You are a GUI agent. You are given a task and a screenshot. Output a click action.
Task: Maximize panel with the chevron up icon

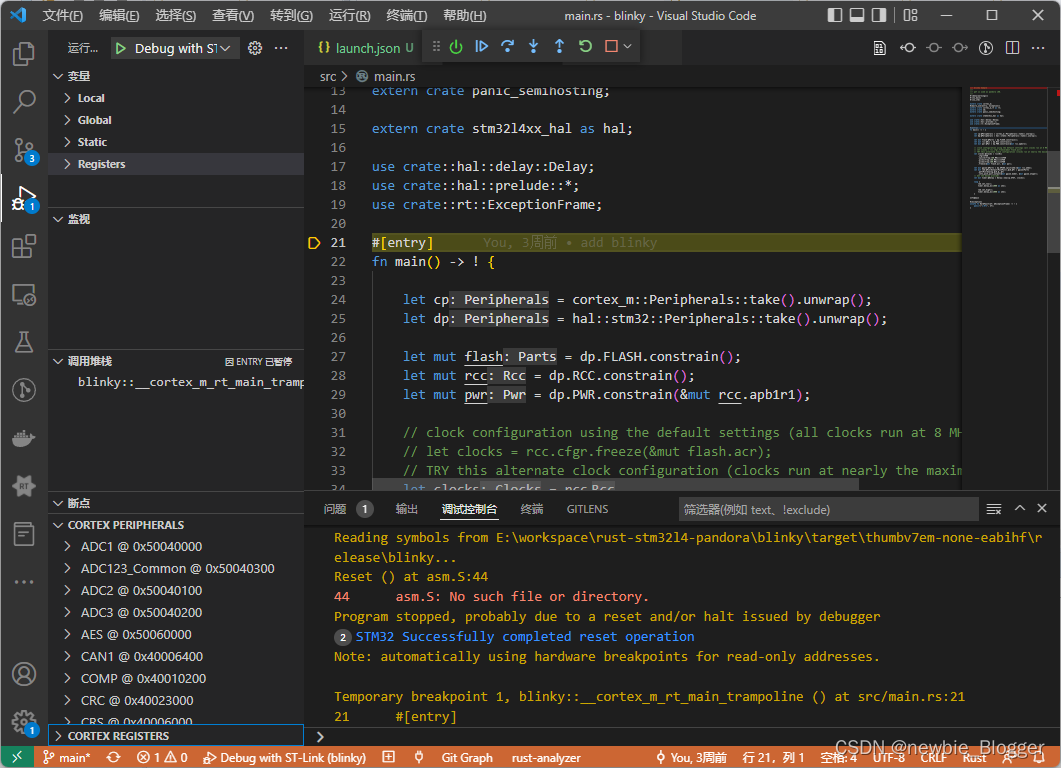[1020, 508]
